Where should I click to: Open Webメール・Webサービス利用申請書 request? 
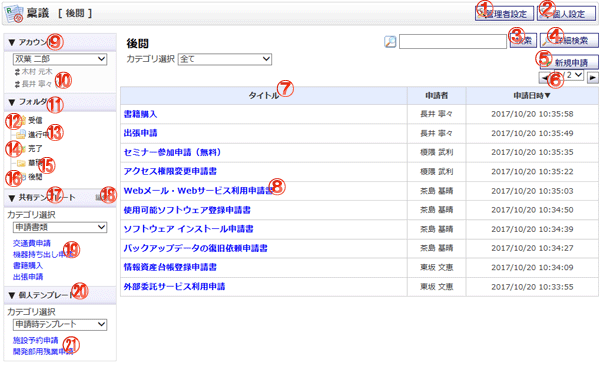198,191
